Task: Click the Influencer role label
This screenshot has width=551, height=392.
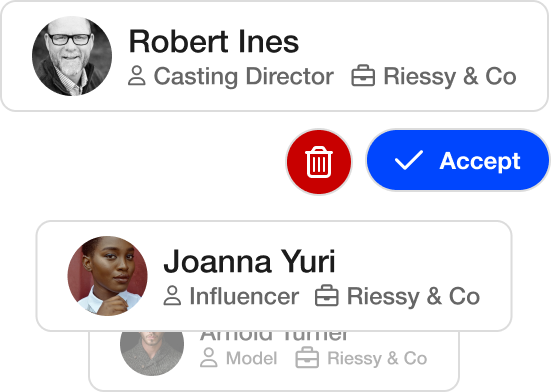Action: tap(244, 296)
